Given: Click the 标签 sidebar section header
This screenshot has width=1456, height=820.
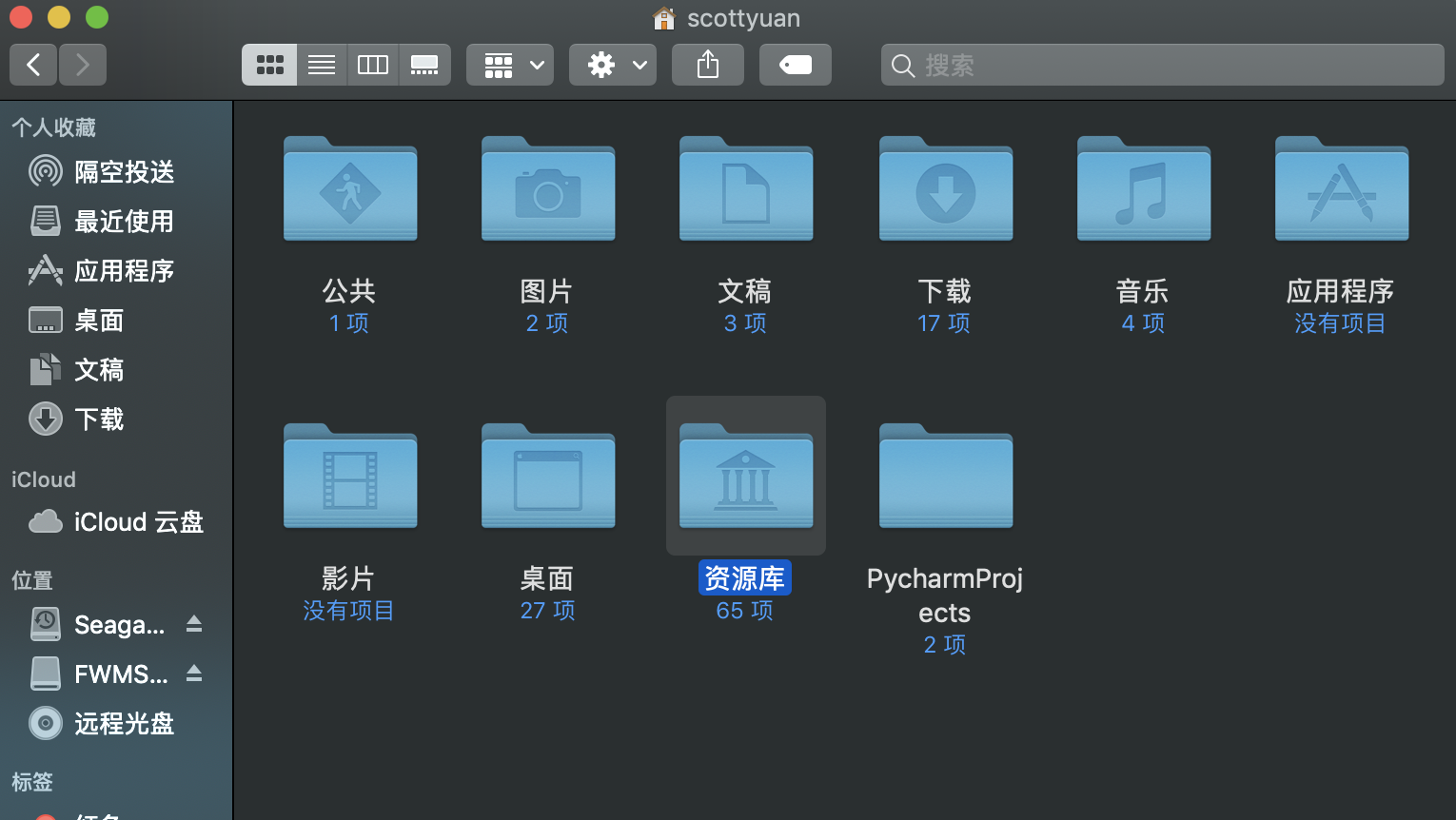Looking at the screenshot, I should (x=32, y=782).
